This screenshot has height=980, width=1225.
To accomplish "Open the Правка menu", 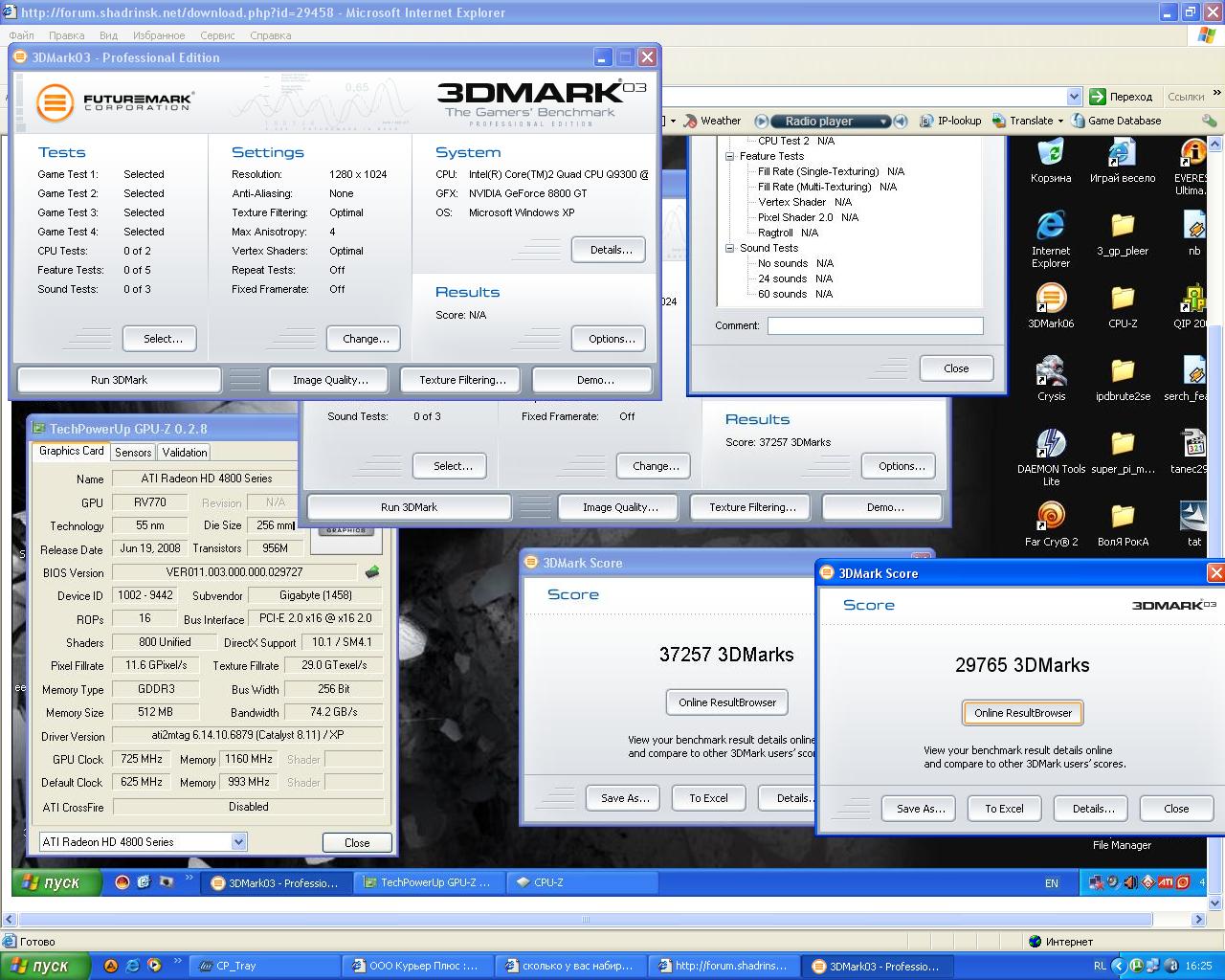I will coord(67,35).
